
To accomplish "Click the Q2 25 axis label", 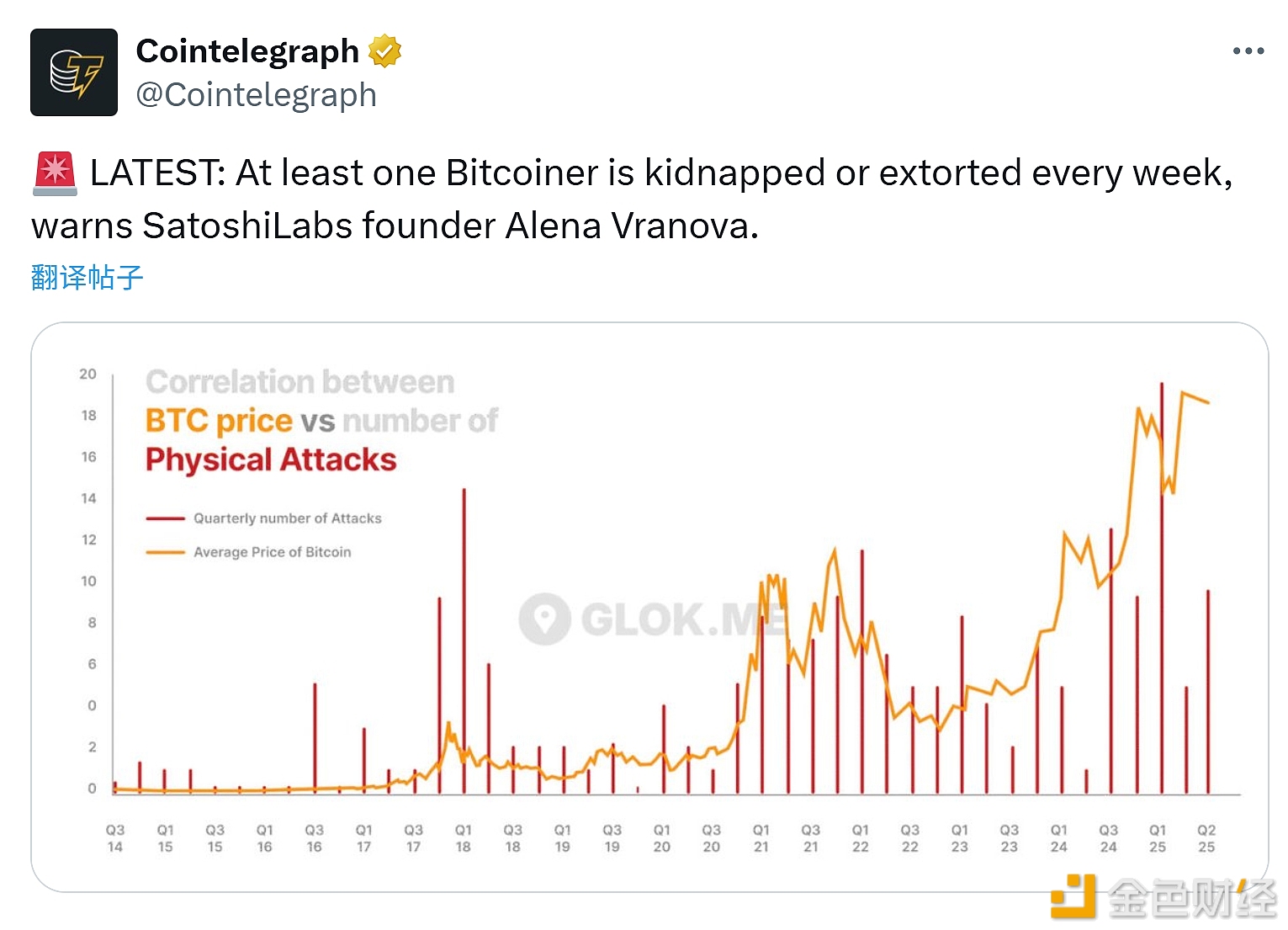I will tap(1206, 838).
